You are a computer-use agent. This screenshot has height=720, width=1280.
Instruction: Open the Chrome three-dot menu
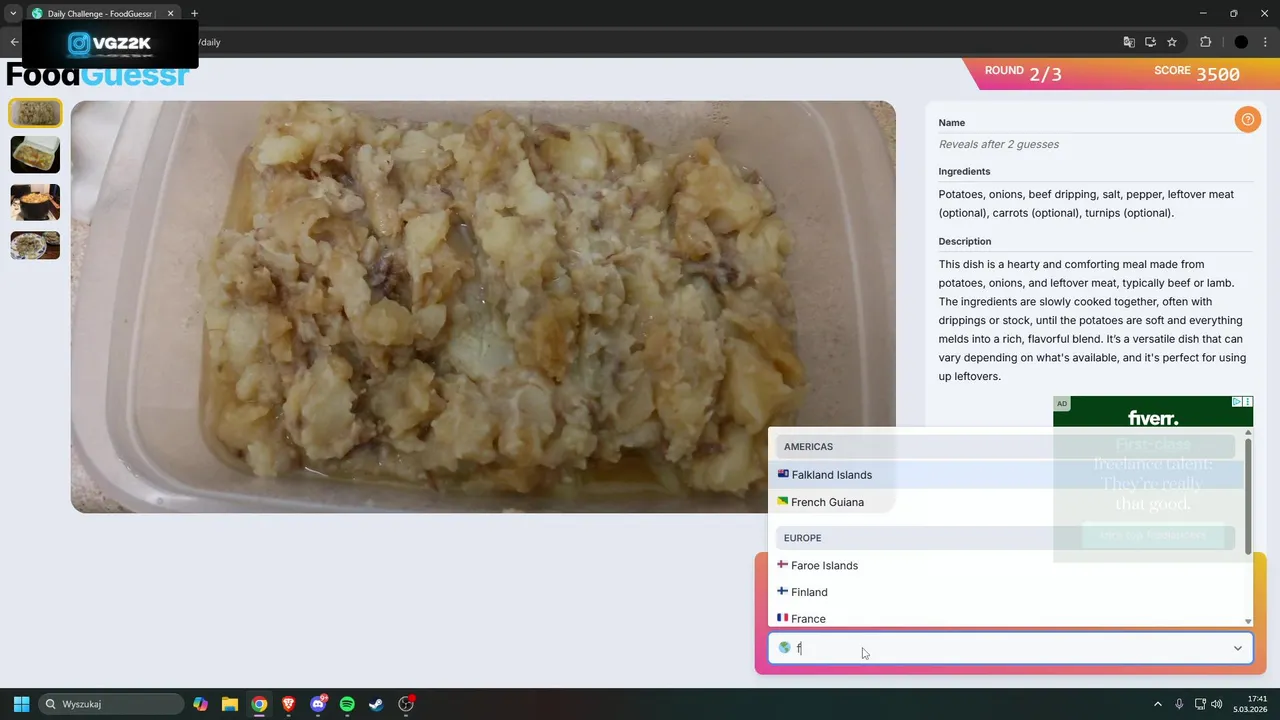click(x=1265, y=42)
